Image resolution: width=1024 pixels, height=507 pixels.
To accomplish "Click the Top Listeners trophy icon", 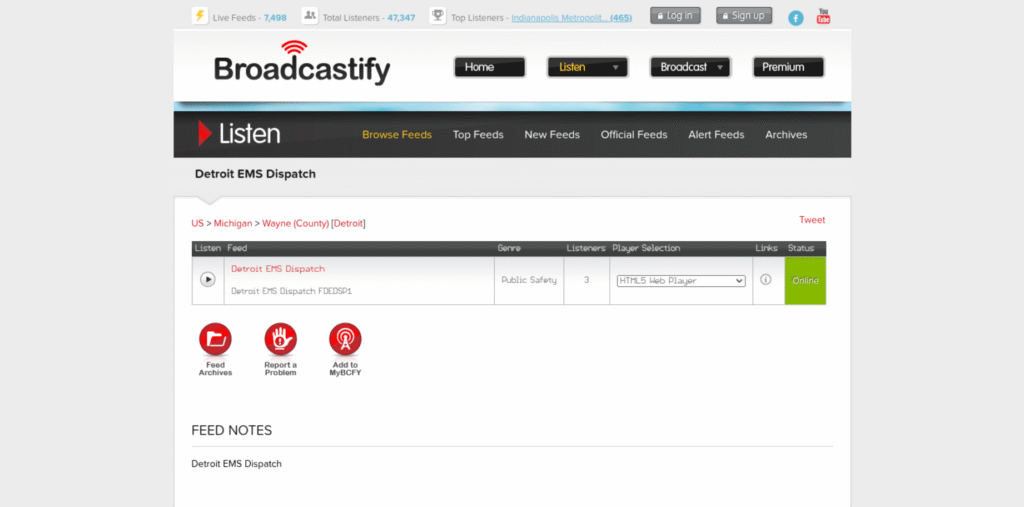I will (x=438, y=16).
